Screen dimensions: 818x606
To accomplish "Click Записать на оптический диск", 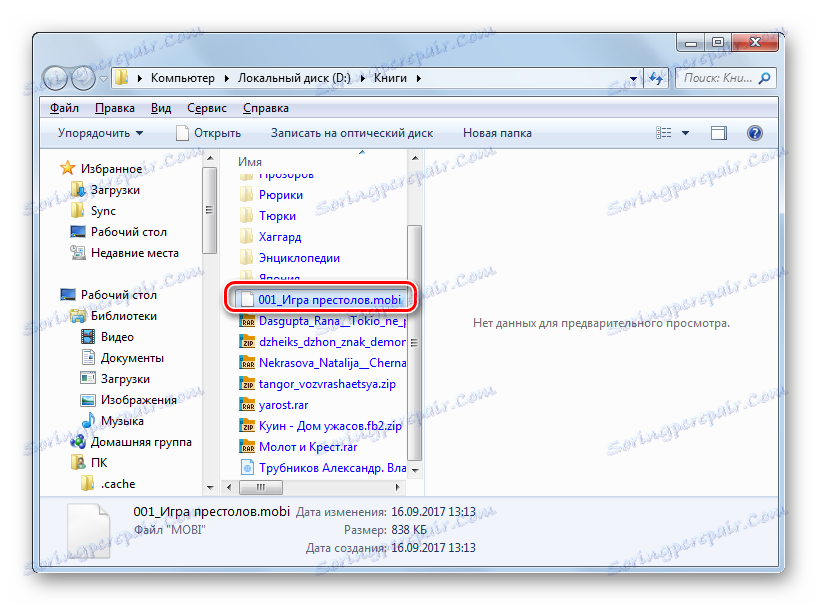I will tap(352, 133).
